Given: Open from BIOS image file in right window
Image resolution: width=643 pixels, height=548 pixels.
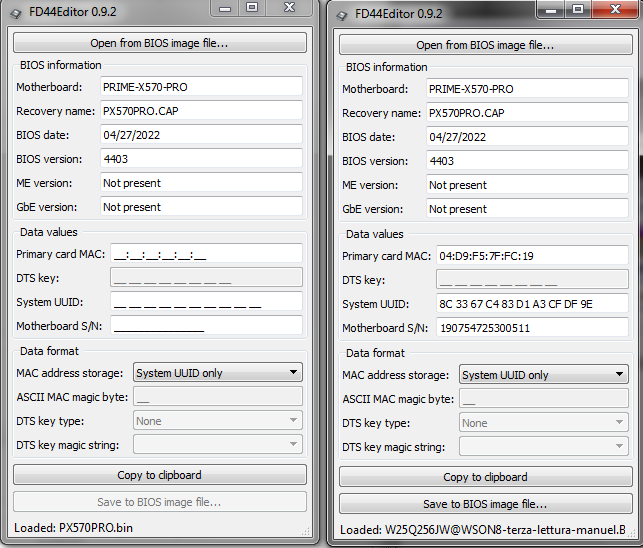Looking at the screenshot, I should click(x=486, y=45).
